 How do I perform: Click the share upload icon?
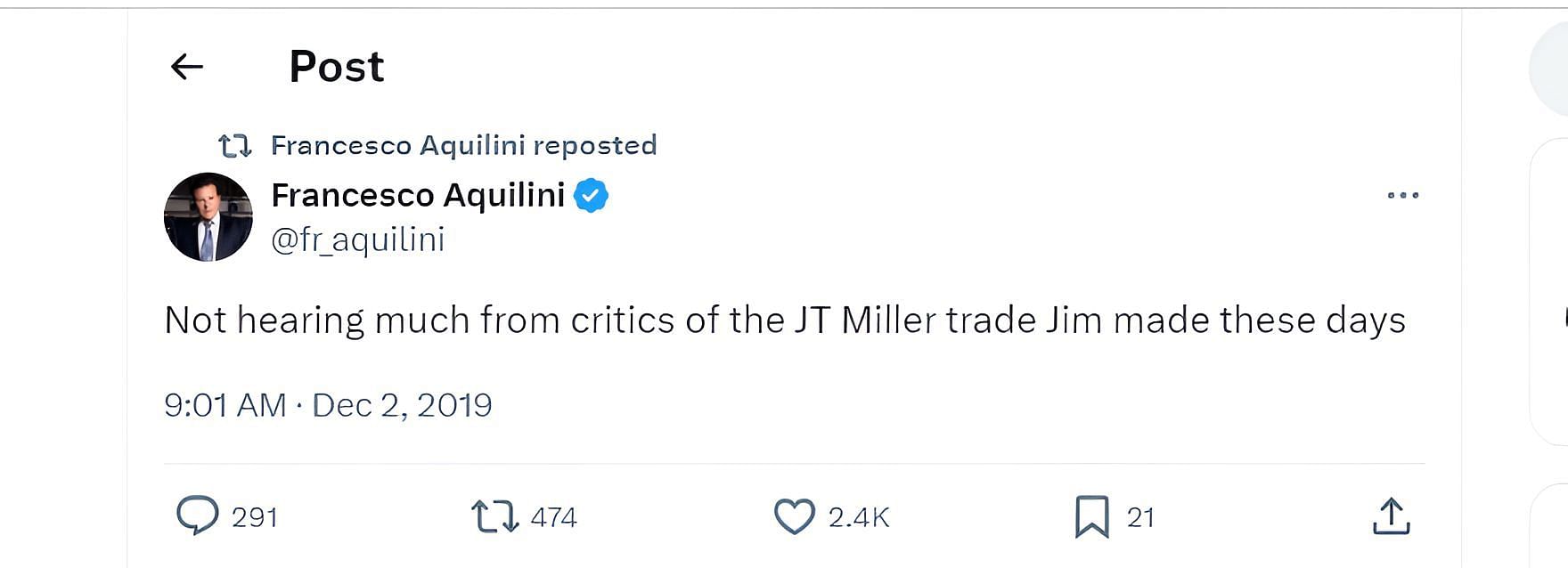(x=1391, y=516)
